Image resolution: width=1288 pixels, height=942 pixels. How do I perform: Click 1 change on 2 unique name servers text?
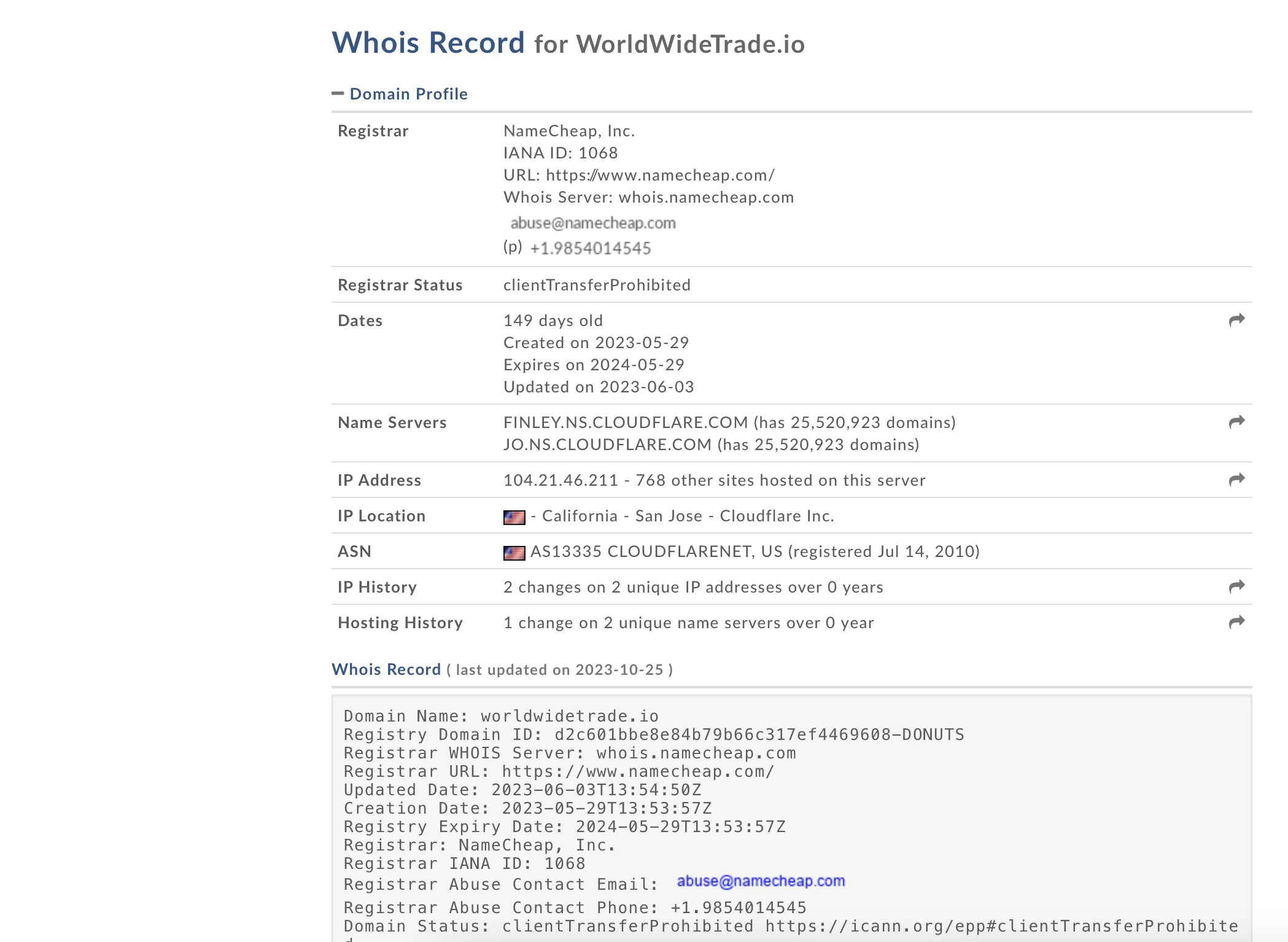pyautogui.click(x=688, y=623)
